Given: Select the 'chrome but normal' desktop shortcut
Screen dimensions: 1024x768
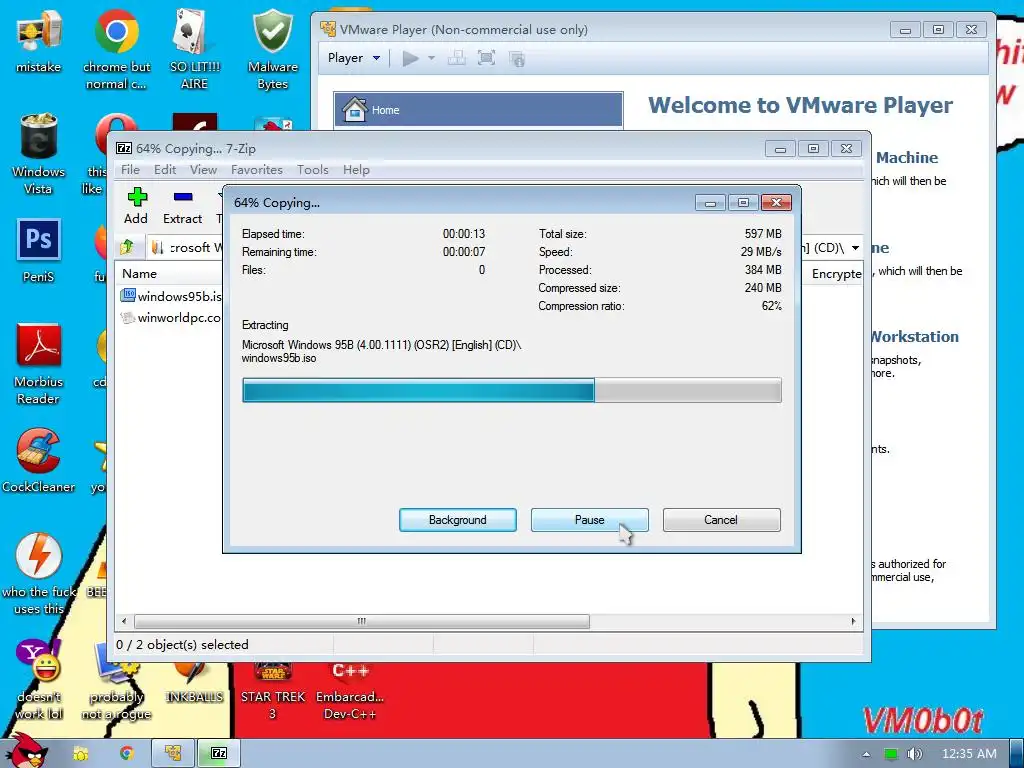Looking at the screenshot, I should click(x=116, y=49).
